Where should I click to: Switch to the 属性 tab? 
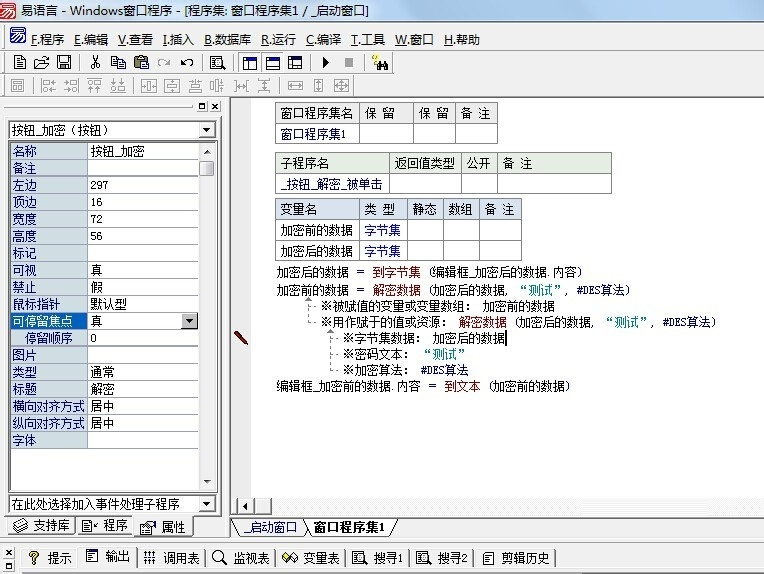coord(163,527)
